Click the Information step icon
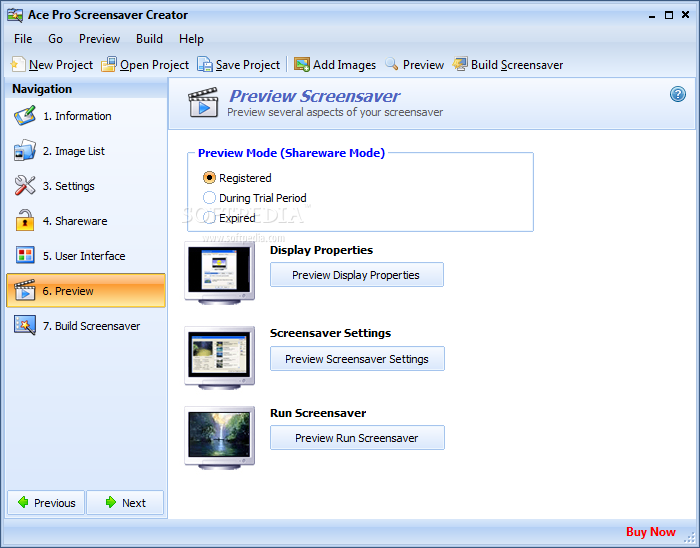The width and height of the screenshot is (700, 548). click(x=25, y=116)
